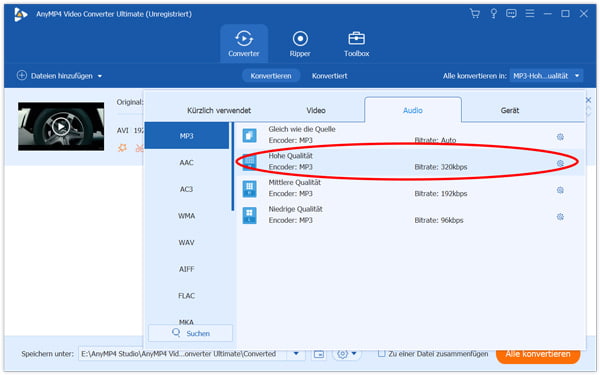Click the AnyMP4 app logo
This screenshot has width=600, height=375.
[x=21, y=14]
